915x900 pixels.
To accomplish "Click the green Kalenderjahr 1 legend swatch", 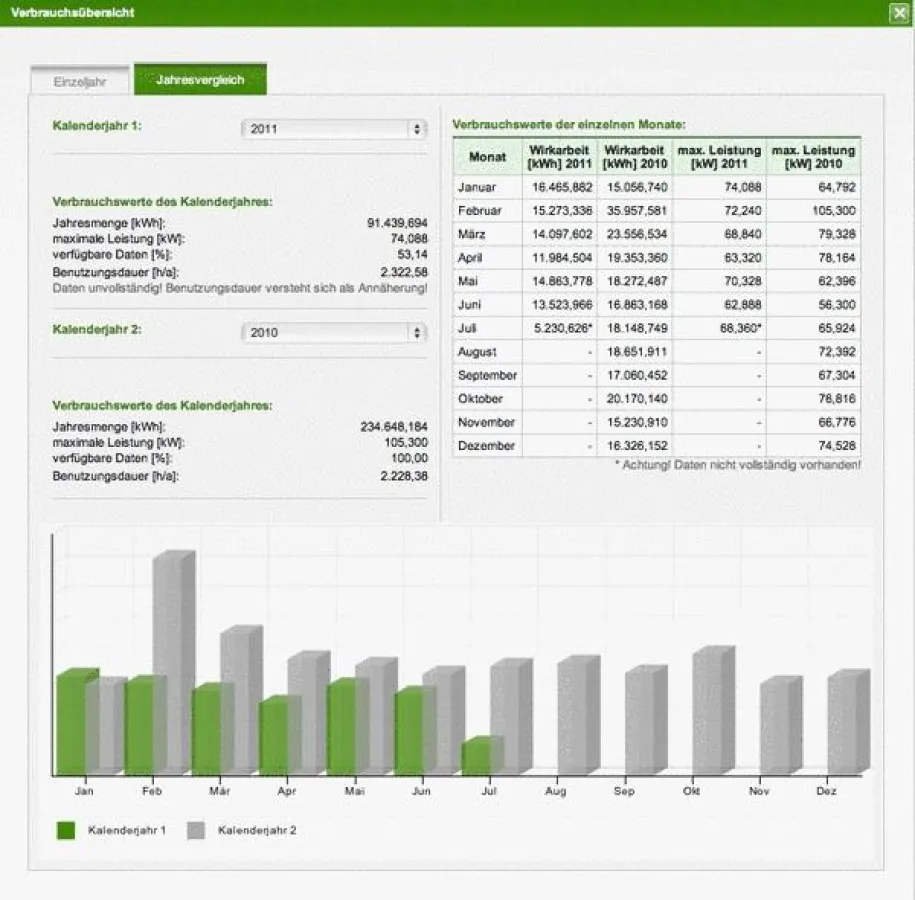I will tap(67, 830).
